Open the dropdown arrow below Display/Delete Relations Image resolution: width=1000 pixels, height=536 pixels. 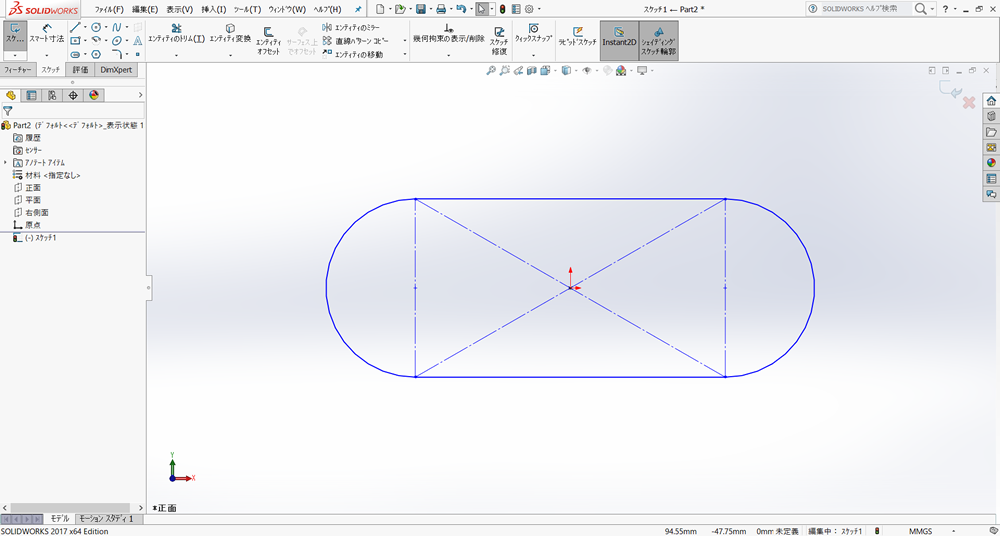click(x=448, y=56)
